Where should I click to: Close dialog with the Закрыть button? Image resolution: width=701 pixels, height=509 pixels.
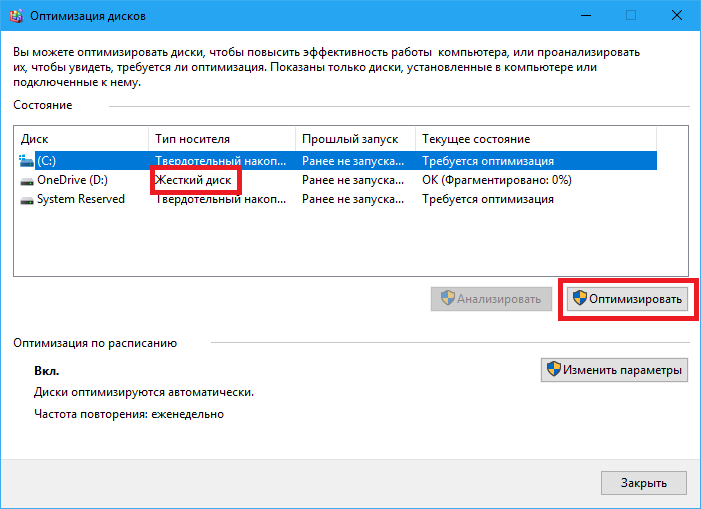[x=644, y=483]
